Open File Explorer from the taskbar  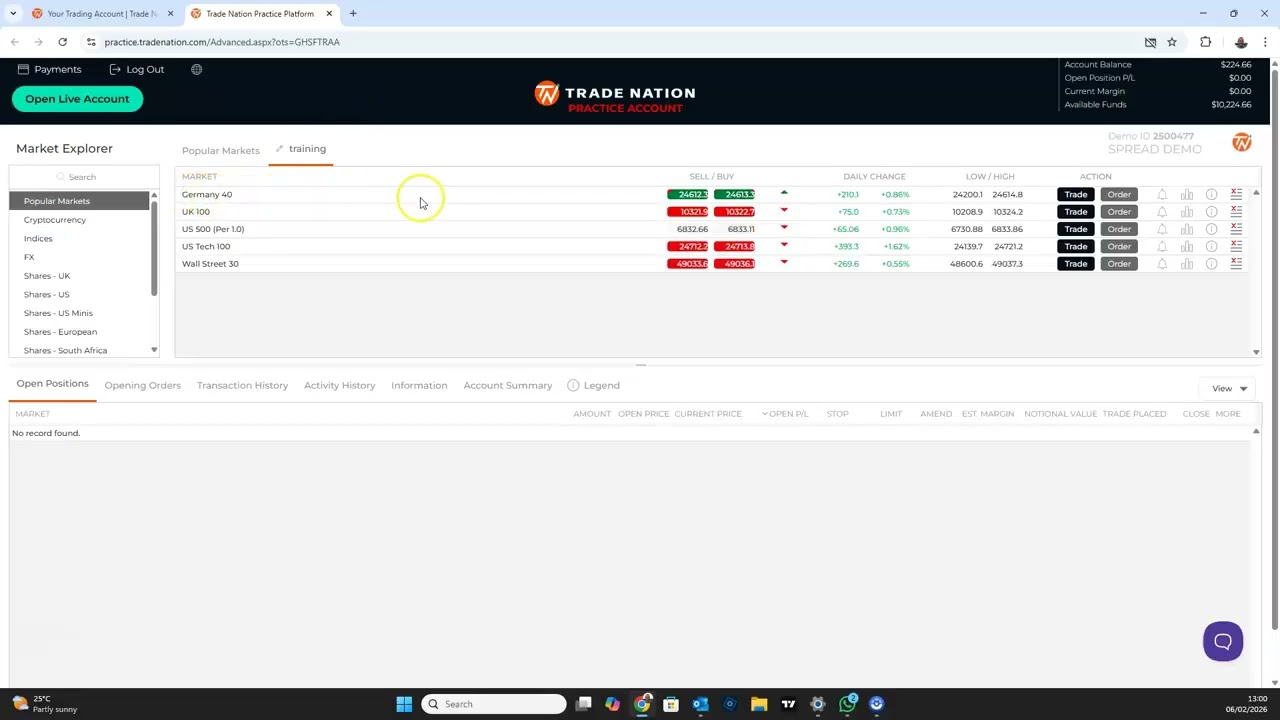759,704
